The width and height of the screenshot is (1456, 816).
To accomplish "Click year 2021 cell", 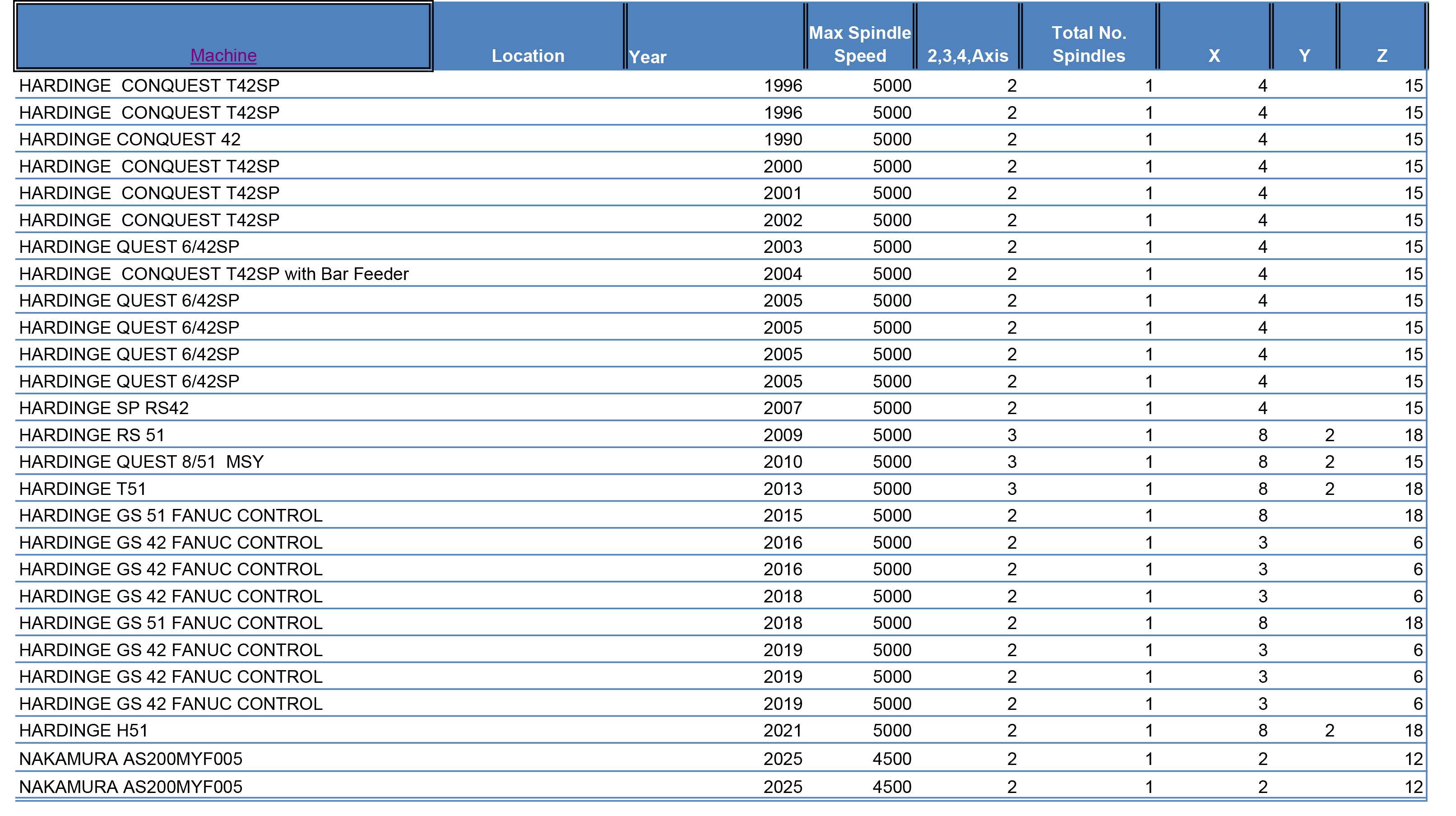I will tap(782, 730).
